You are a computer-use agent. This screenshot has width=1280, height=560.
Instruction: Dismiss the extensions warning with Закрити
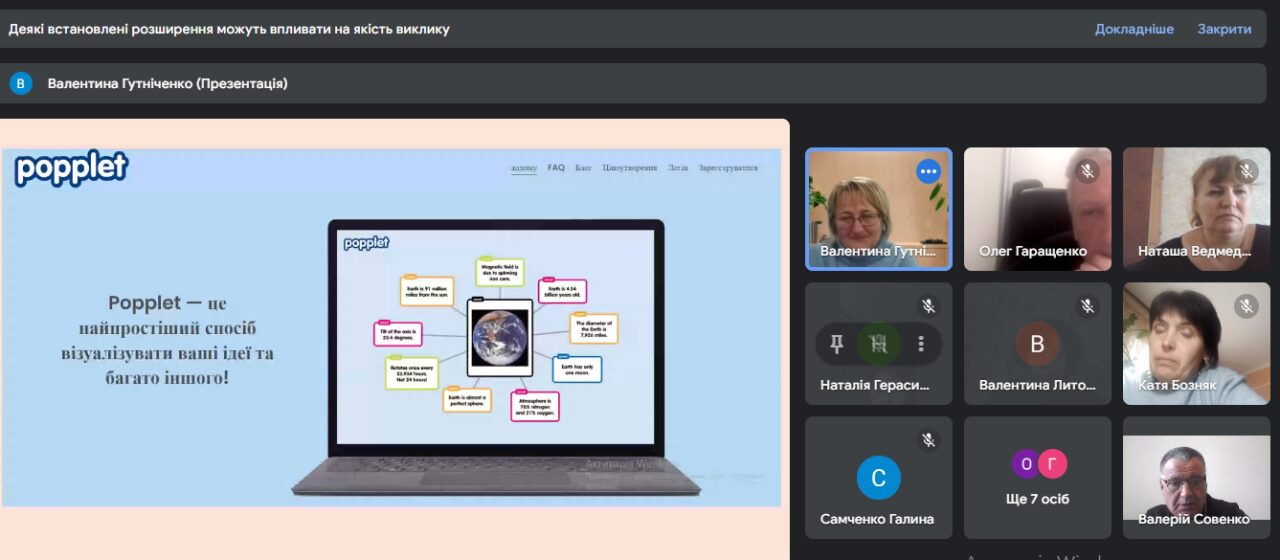pos(1224,29)
